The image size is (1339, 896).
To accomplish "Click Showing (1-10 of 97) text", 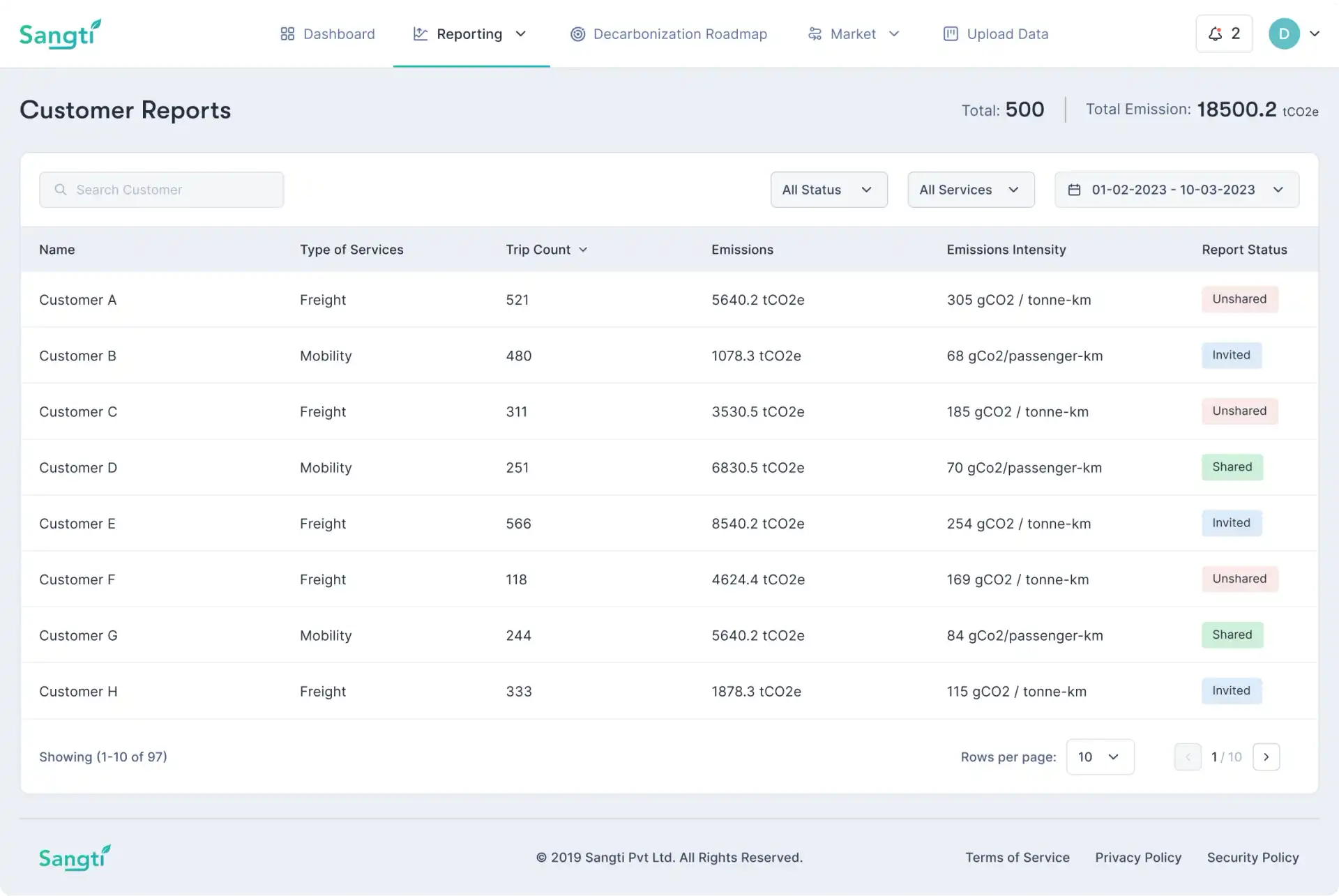I will [103, 757].
